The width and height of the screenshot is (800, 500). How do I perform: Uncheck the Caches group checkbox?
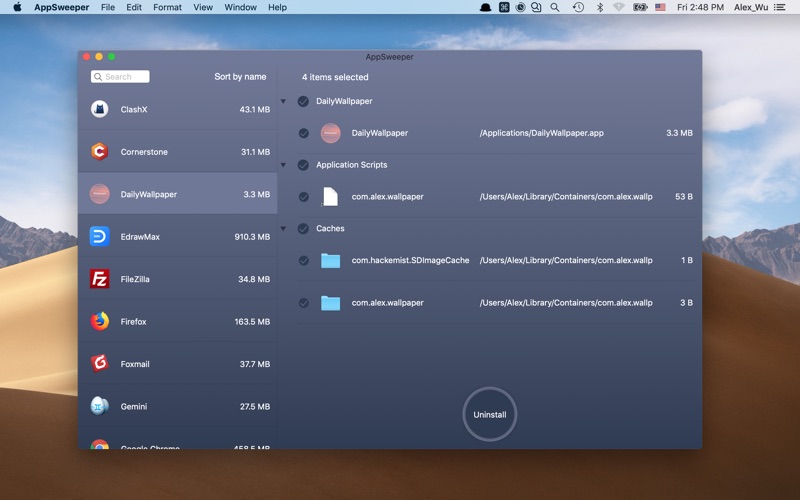(303, 229)
